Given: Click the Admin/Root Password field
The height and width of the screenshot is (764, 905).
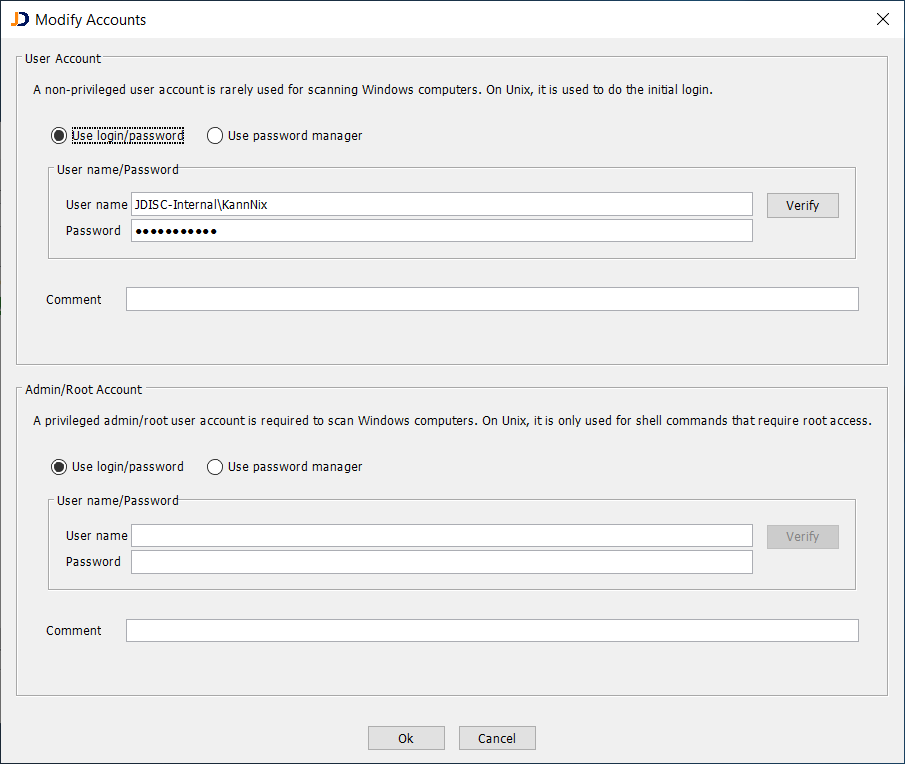Looking at the screenshot, I should point(441,561).
